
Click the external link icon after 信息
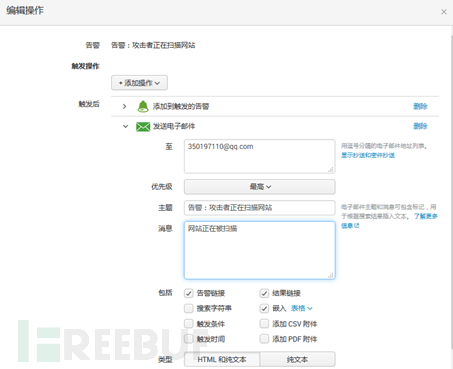(x=357, y=226)
